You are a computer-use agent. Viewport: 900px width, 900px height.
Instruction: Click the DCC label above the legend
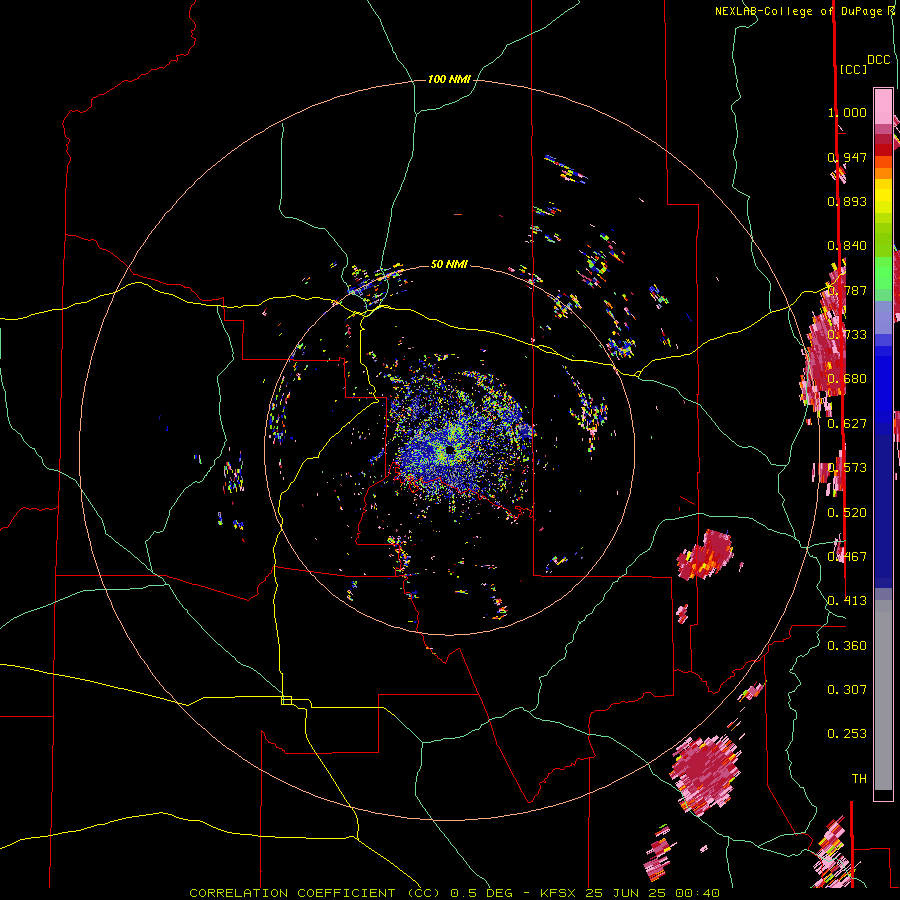pos(879,60)
